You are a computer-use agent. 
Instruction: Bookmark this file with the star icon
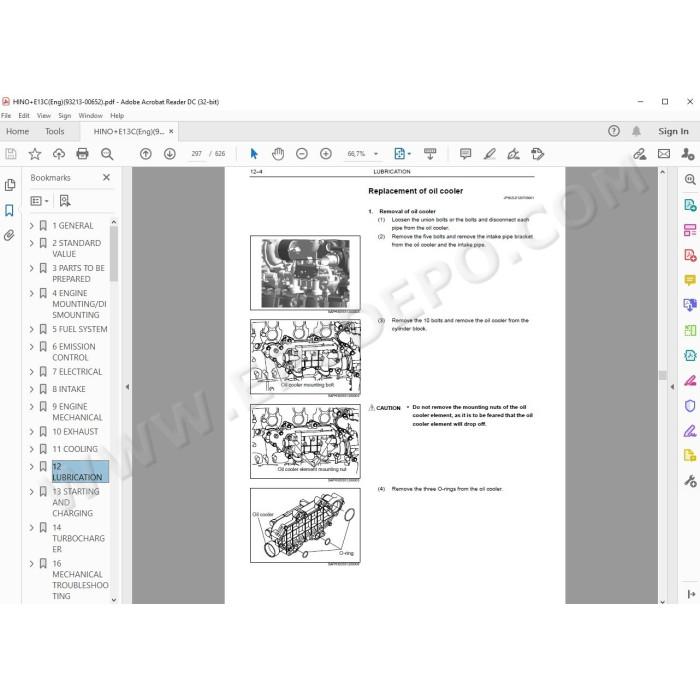[35, 154]
